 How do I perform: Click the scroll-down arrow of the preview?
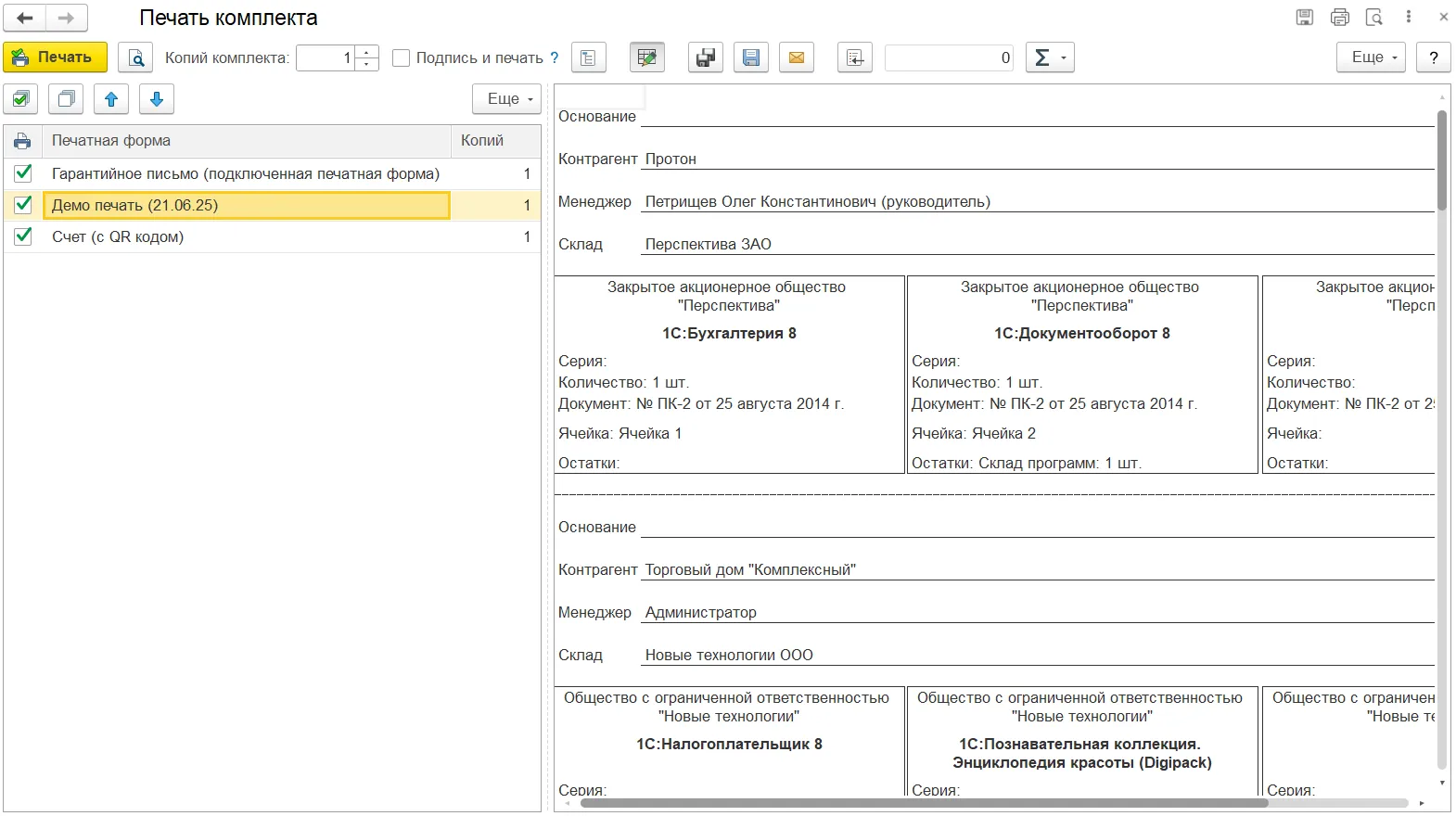point(1442,784)
